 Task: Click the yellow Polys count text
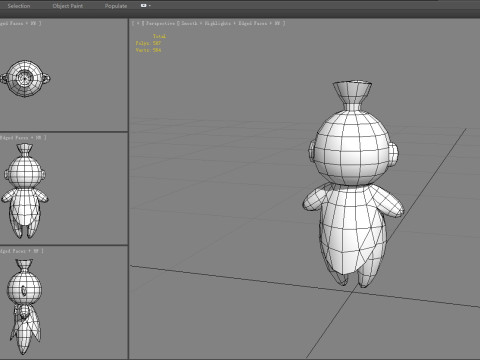coord(148,43)
